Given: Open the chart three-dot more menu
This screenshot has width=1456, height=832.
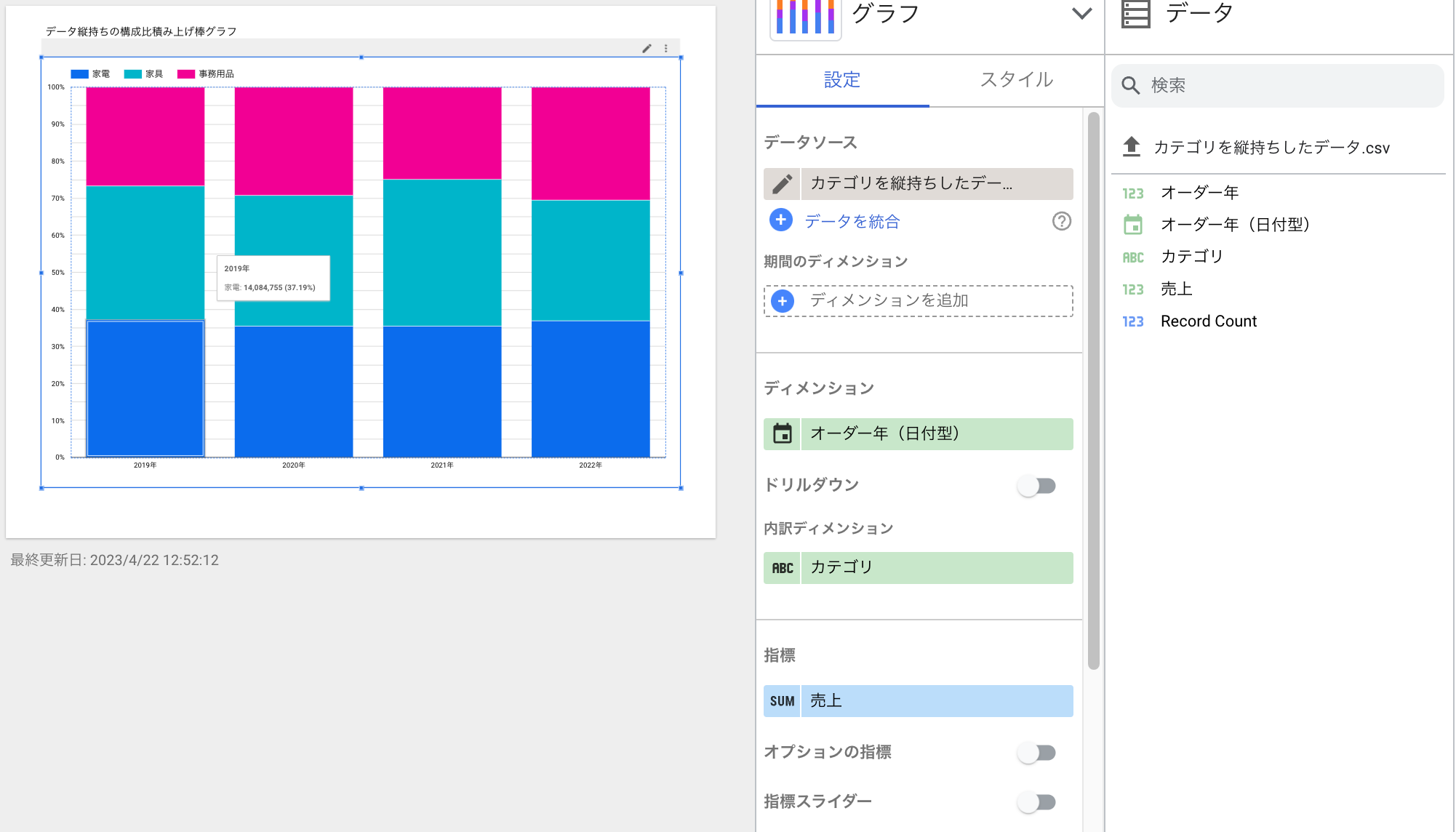Looking at the screenshot, I should [665, 49].
